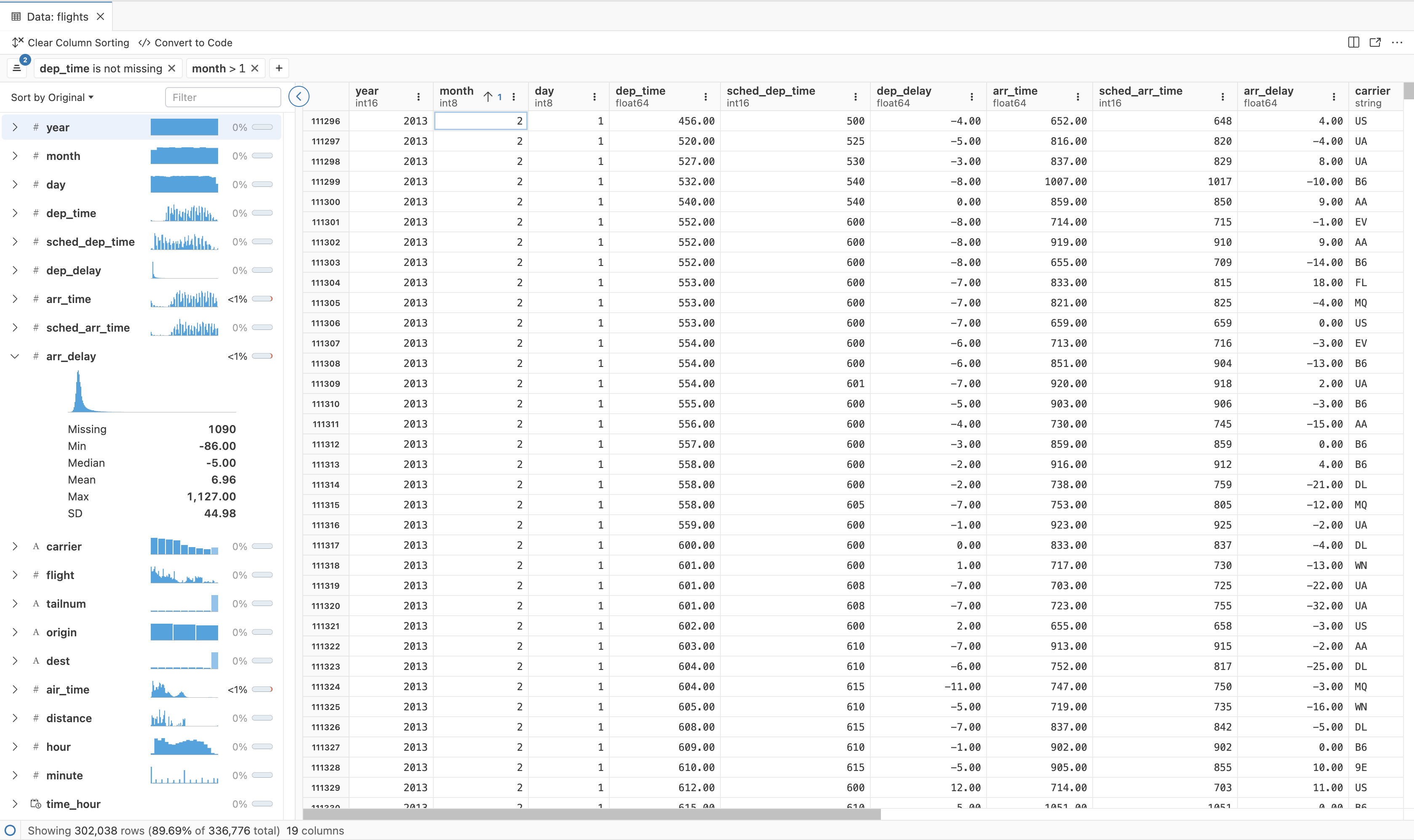The height and width of the screenshot is (840, 1414).
Task: Adjust the arr_delay missing-value slider
Action: (262, 356)
